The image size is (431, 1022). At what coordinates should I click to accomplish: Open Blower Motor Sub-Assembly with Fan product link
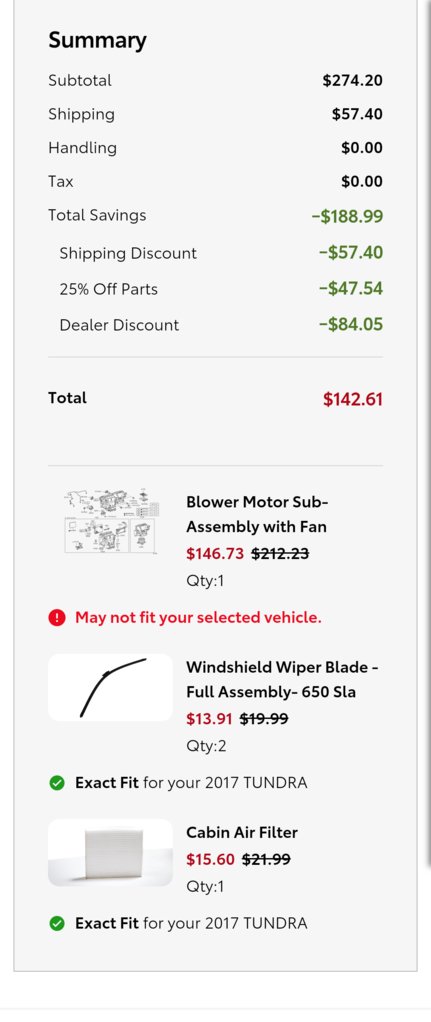tap(257, 514)
